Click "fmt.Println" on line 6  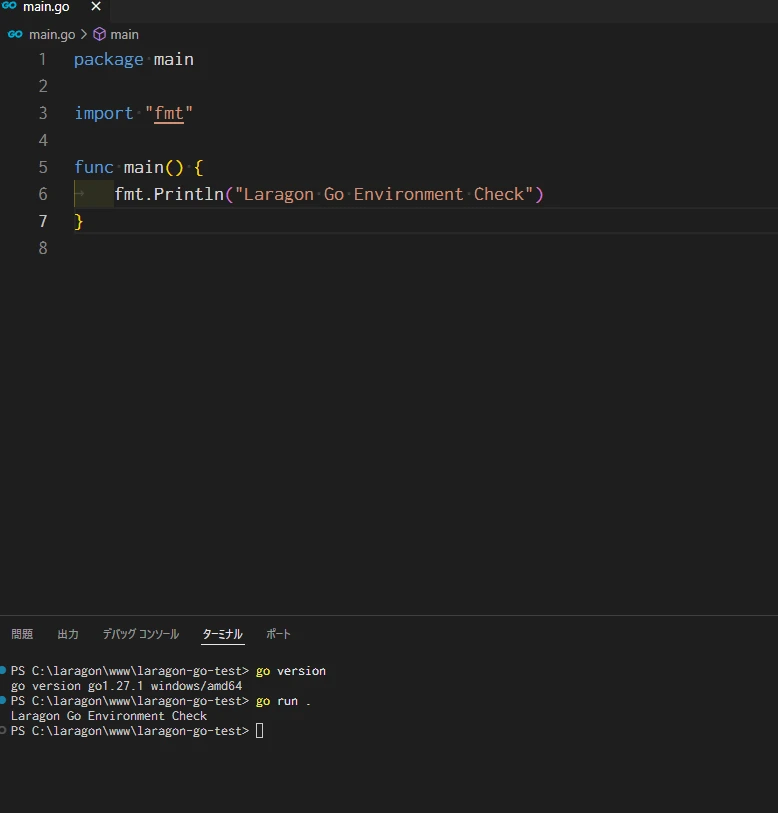169,194
